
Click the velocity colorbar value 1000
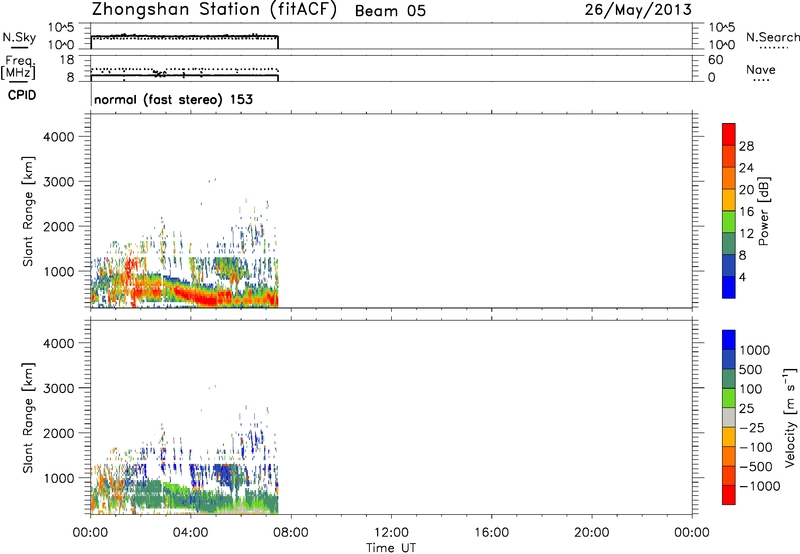(x=755, y=350)
